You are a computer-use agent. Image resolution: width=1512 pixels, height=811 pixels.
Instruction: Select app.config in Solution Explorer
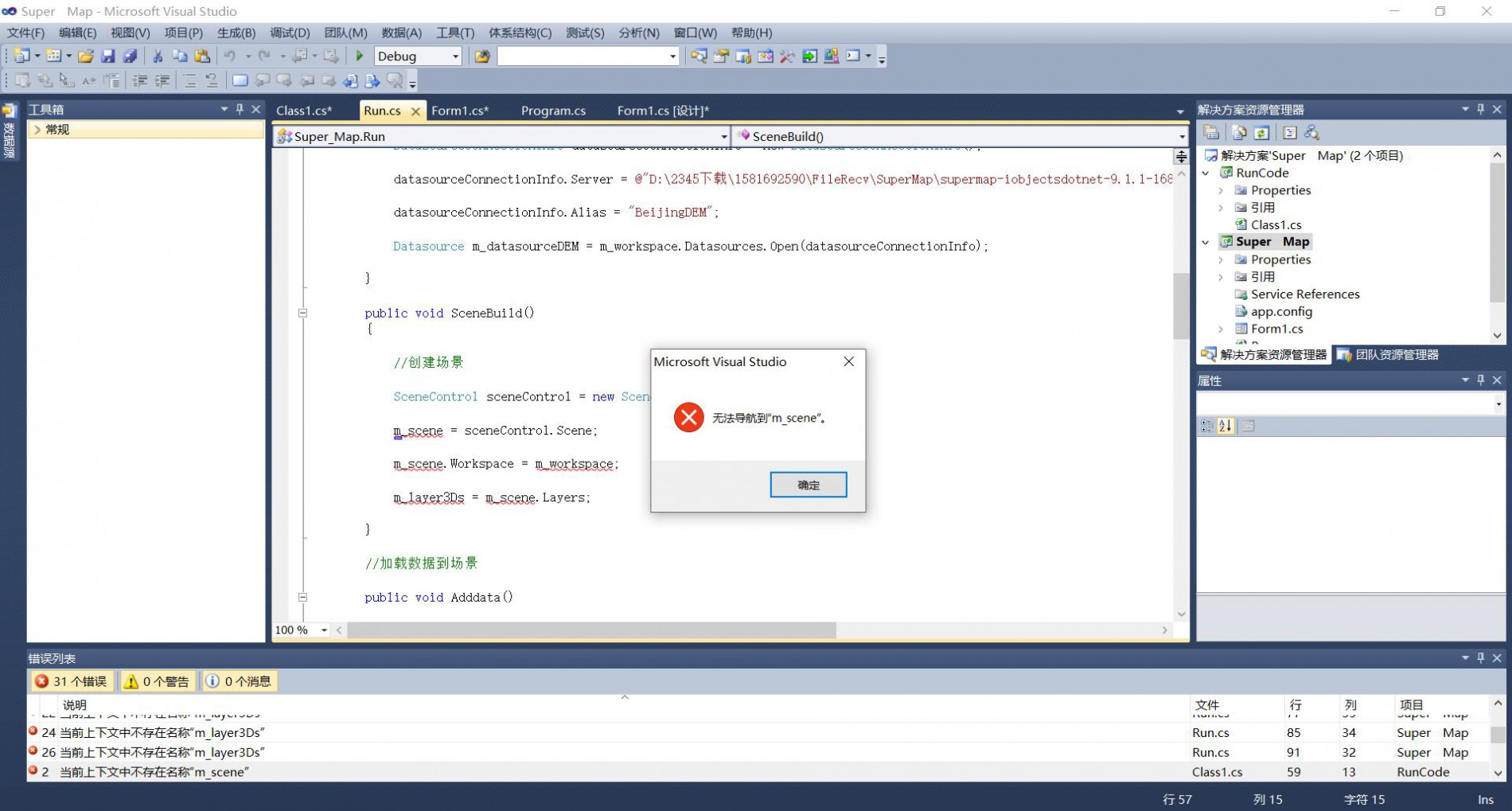1281,311
